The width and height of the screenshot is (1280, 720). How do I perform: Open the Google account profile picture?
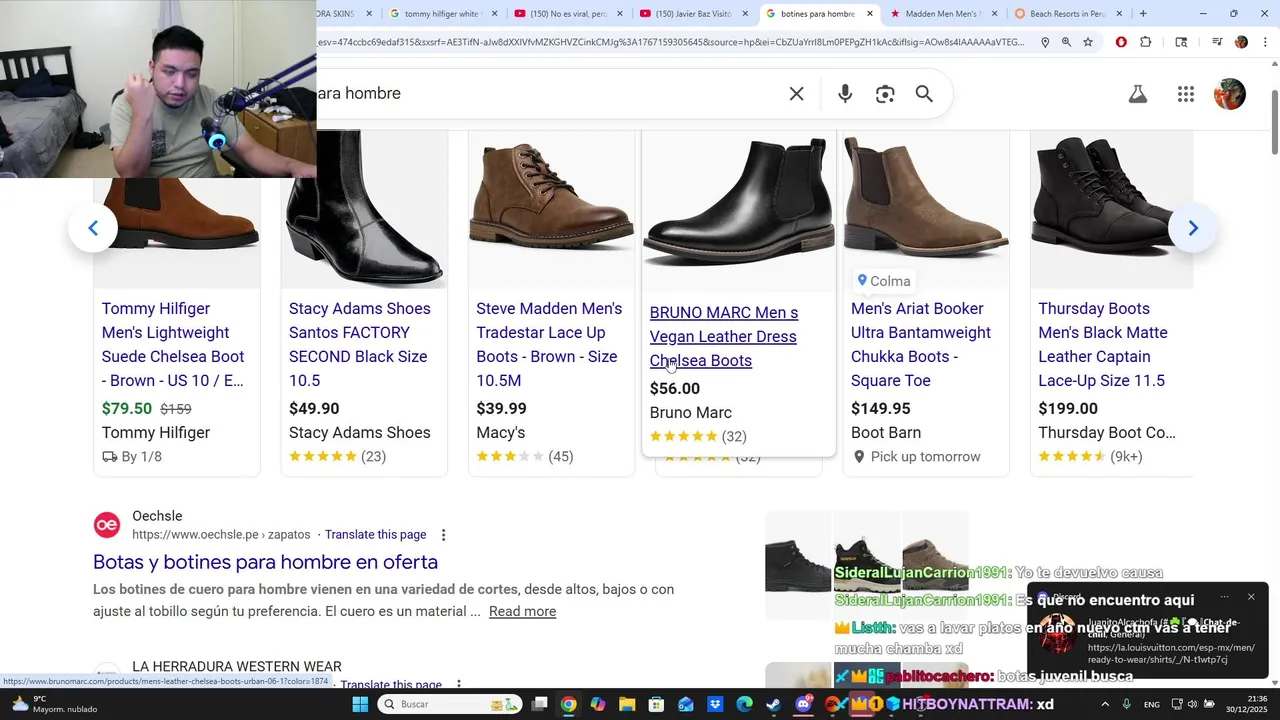pyautogui.click(x=1230, y=94)
